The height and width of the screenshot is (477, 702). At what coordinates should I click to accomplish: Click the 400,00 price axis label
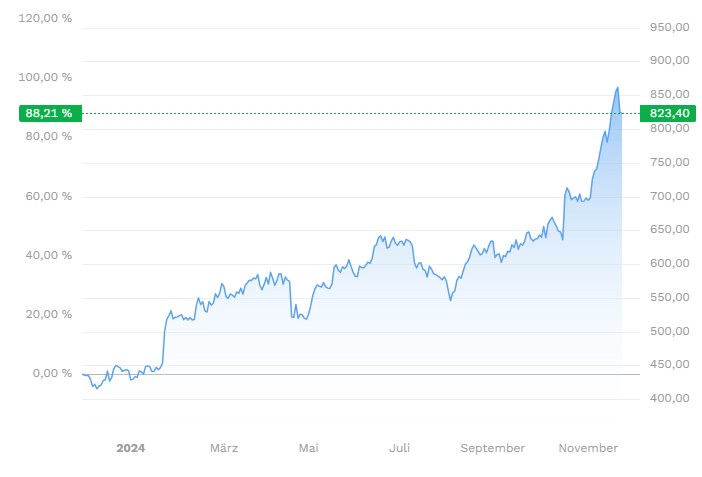point(670,398)
